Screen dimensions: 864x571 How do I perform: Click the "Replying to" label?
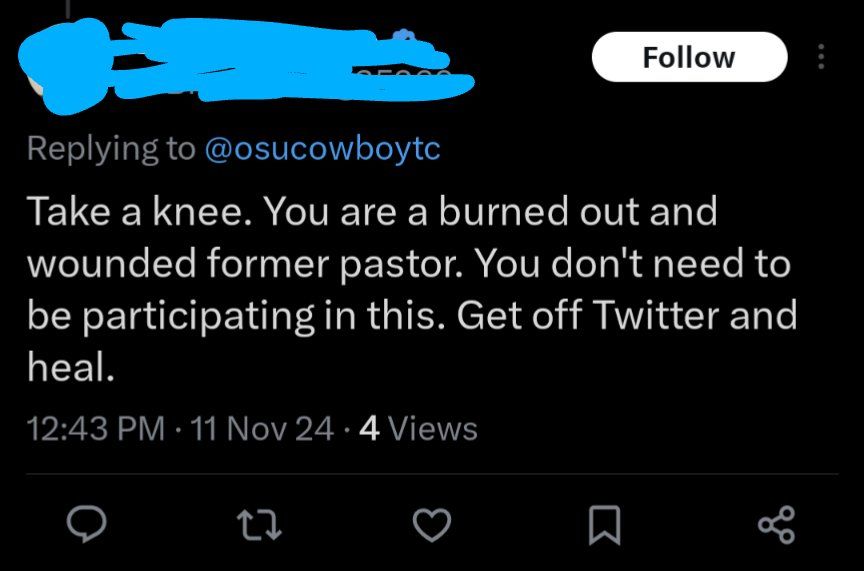pyautogui.click(x=110, y=149)
